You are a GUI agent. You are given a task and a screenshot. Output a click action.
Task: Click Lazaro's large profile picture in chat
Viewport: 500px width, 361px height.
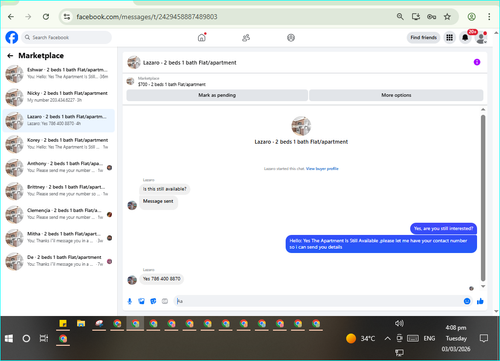[301, 126]
